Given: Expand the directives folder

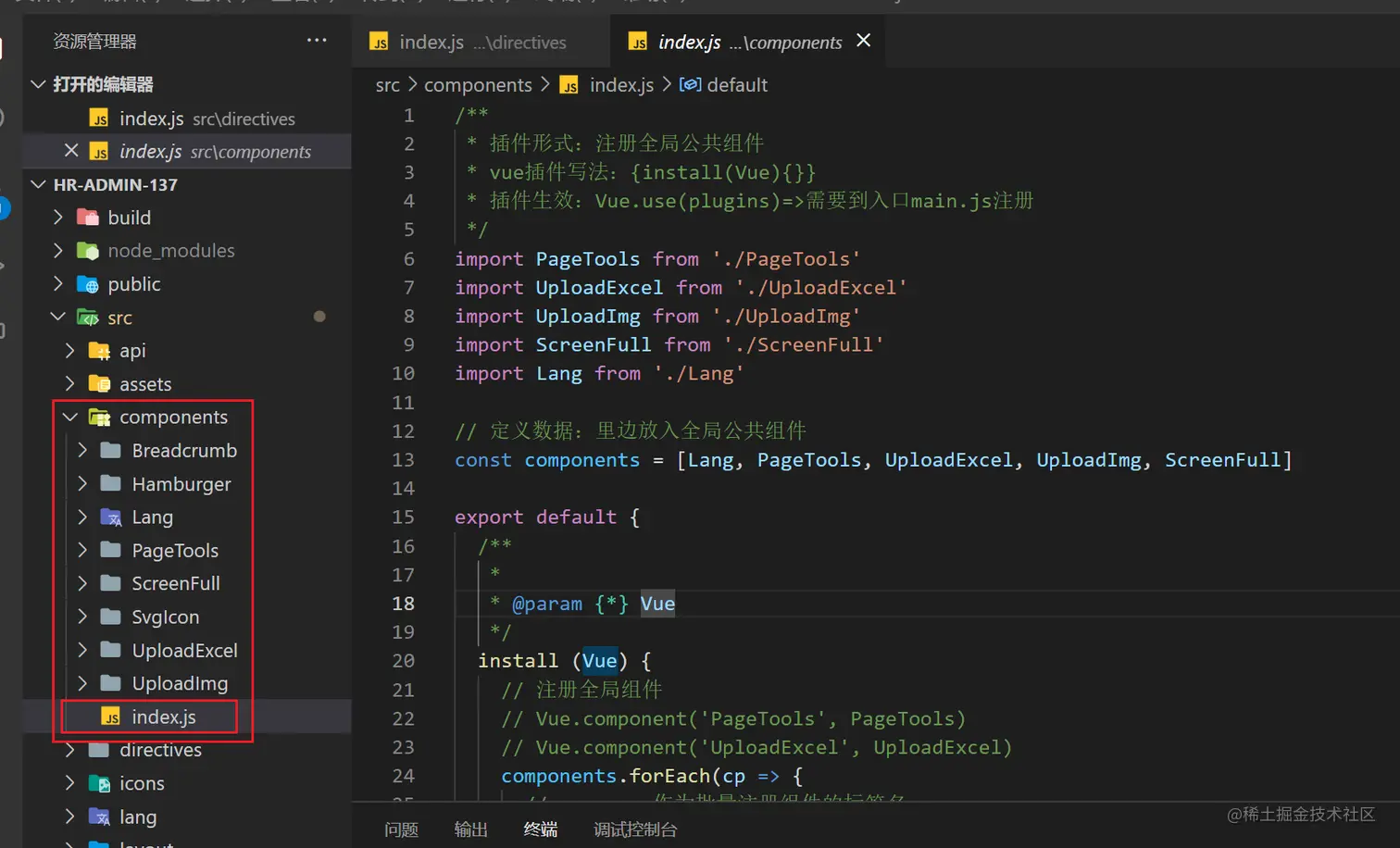Looking at the screenshot, I should 70,750.
